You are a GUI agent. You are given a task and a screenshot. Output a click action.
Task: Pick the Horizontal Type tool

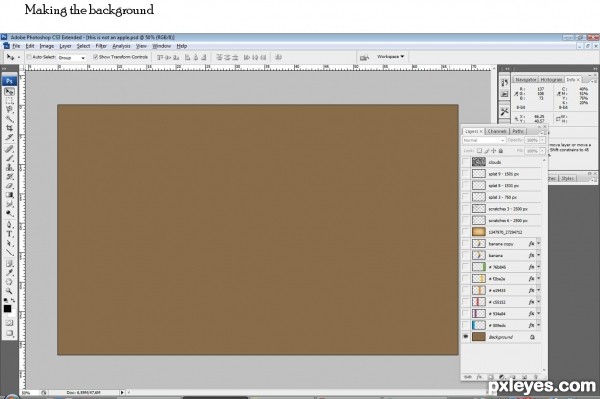coord(9,234)
